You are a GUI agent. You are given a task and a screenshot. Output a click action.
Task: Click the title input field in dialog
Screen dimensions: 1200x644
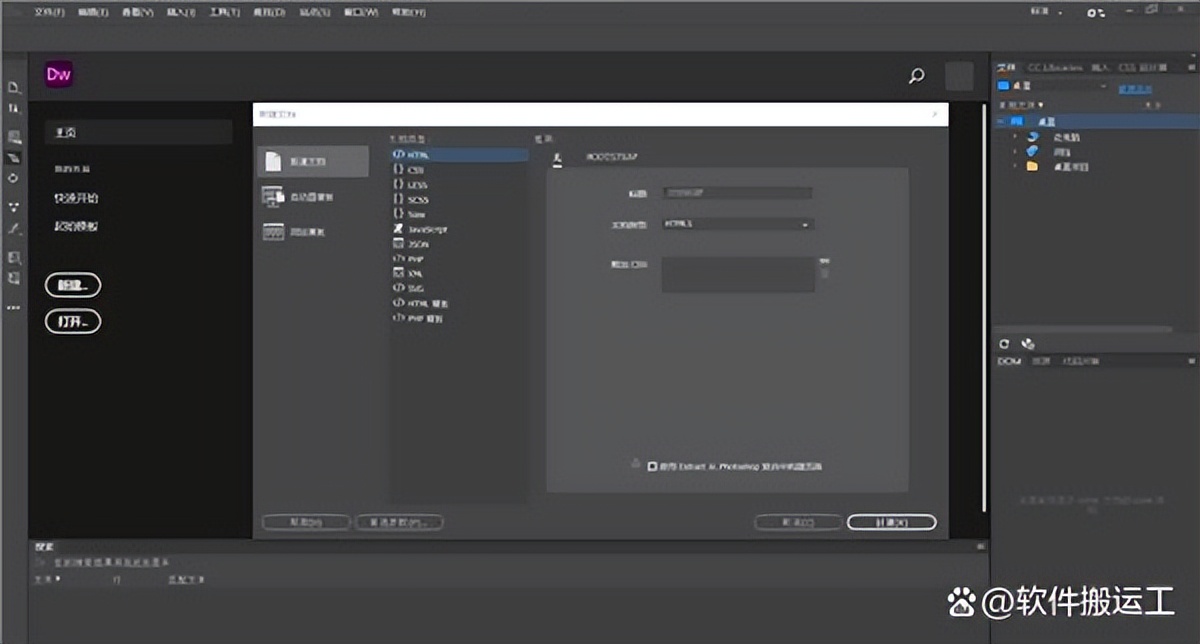[x=738, y=193]
